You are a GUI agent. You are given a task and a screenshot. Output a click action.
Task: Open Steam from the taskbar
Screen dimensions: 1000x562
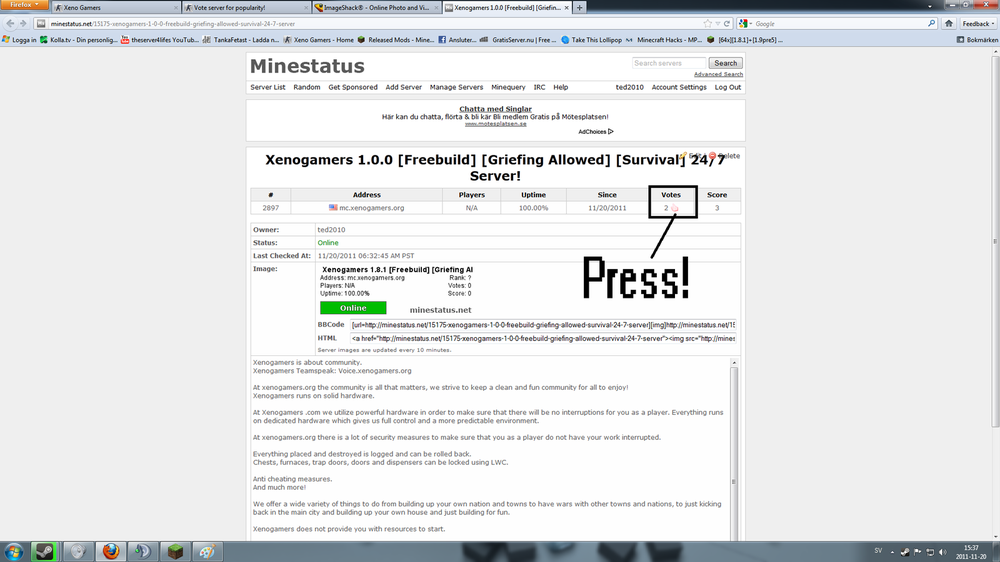(45, 552)
